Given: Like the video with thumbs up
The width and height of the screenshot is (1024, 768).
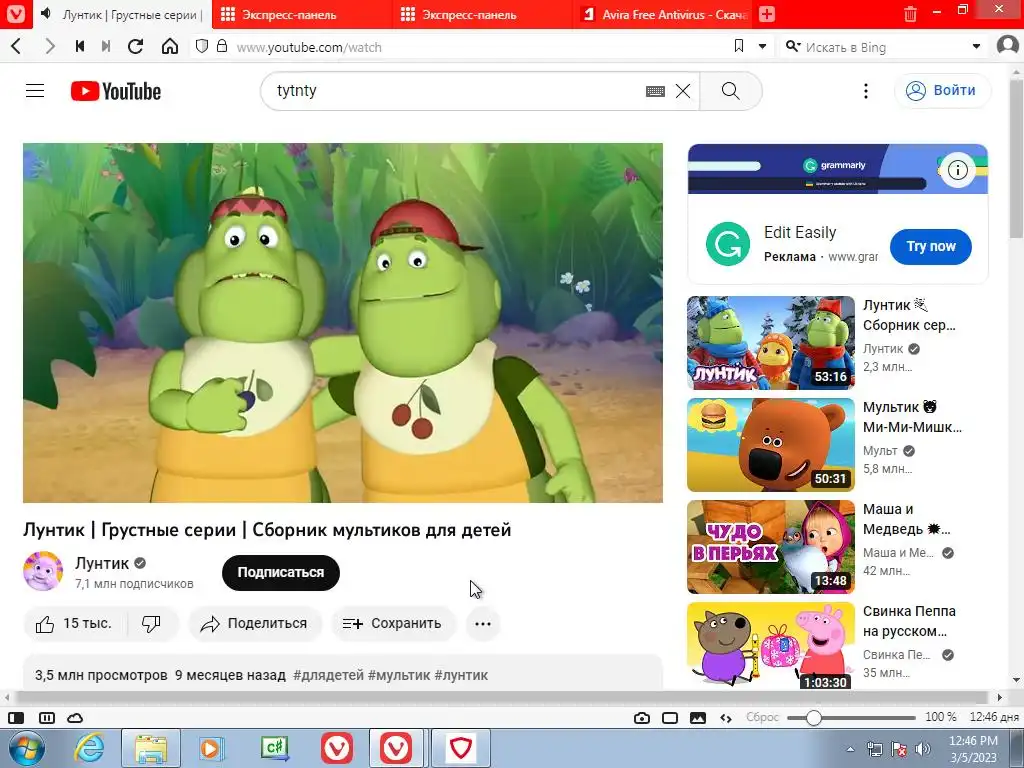Looking at the screenshot, I should click(75, 624).
